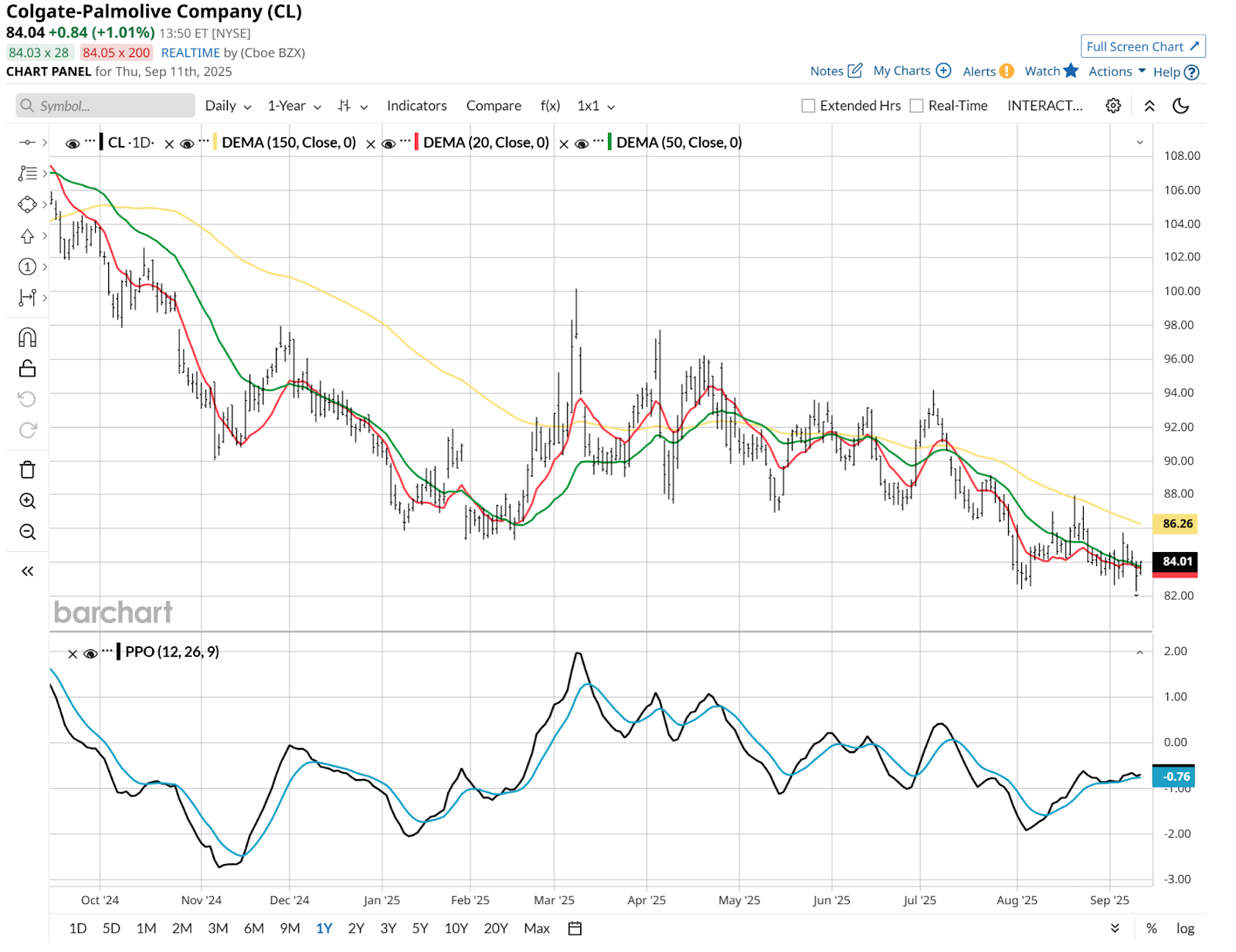The width and height of the screenshot is (1236, 952).
Task: Open the Indicators menu
Action: pos(416,106)
